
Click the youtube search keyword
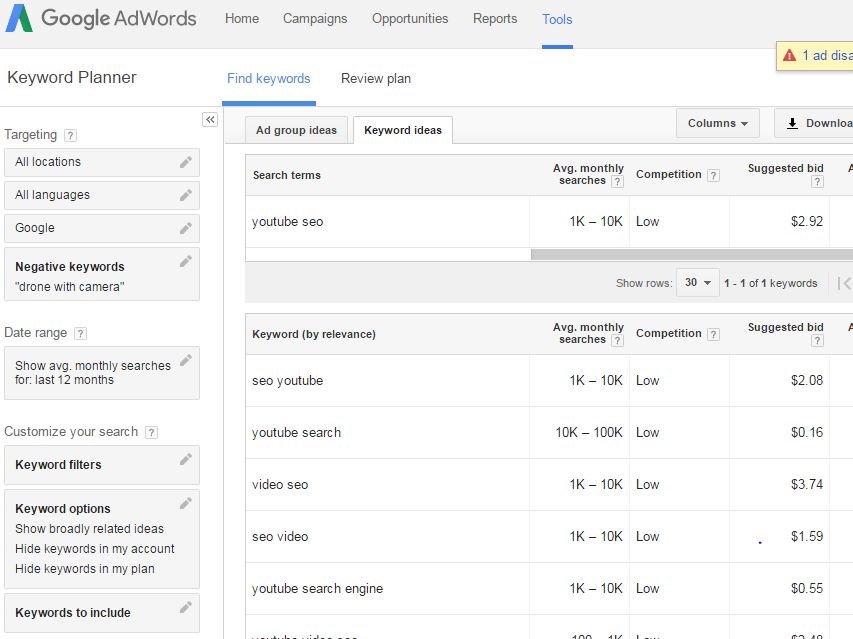[296, 433]
